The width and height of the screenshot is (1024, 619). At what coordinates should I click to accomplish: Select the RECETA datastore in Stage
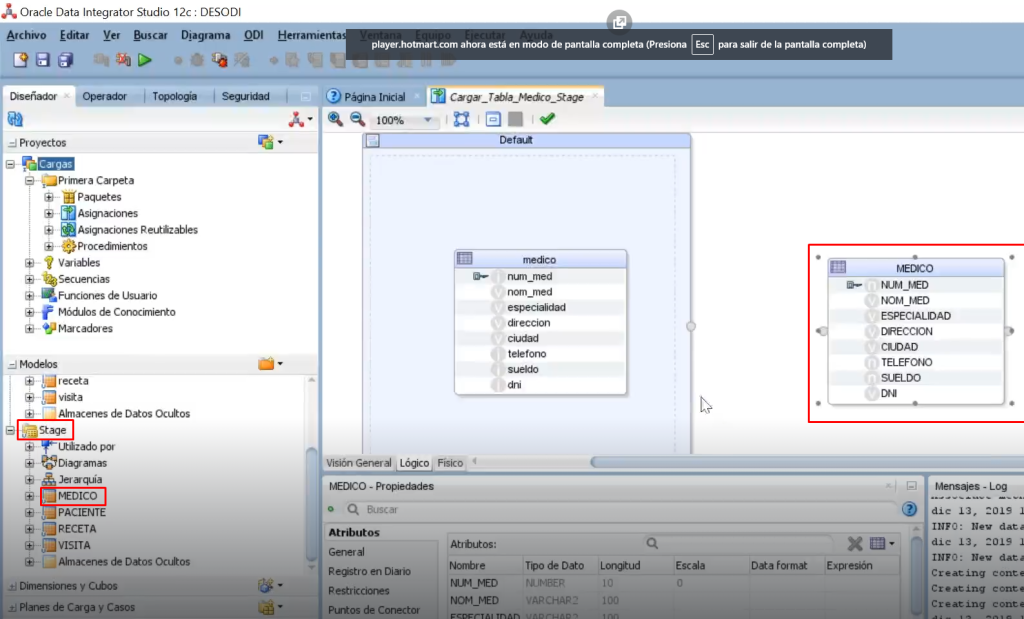[76, 529]
